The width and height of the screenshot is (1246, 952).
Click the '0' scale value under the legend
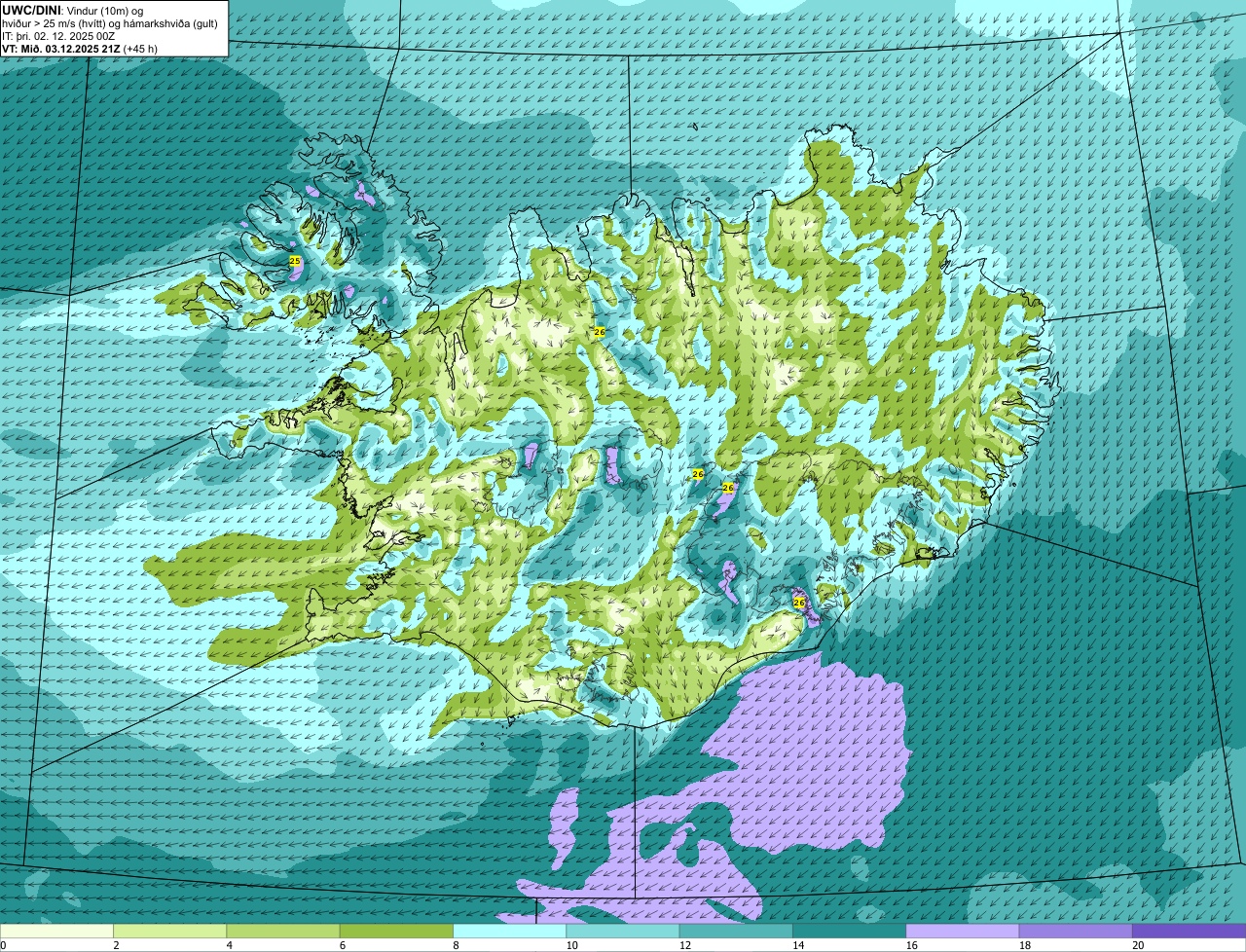3,945
